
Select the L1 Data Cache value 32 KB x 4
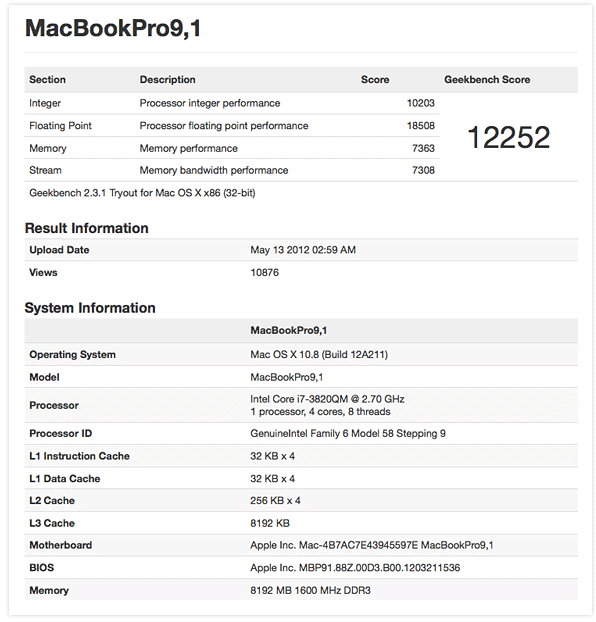[272, 479]
